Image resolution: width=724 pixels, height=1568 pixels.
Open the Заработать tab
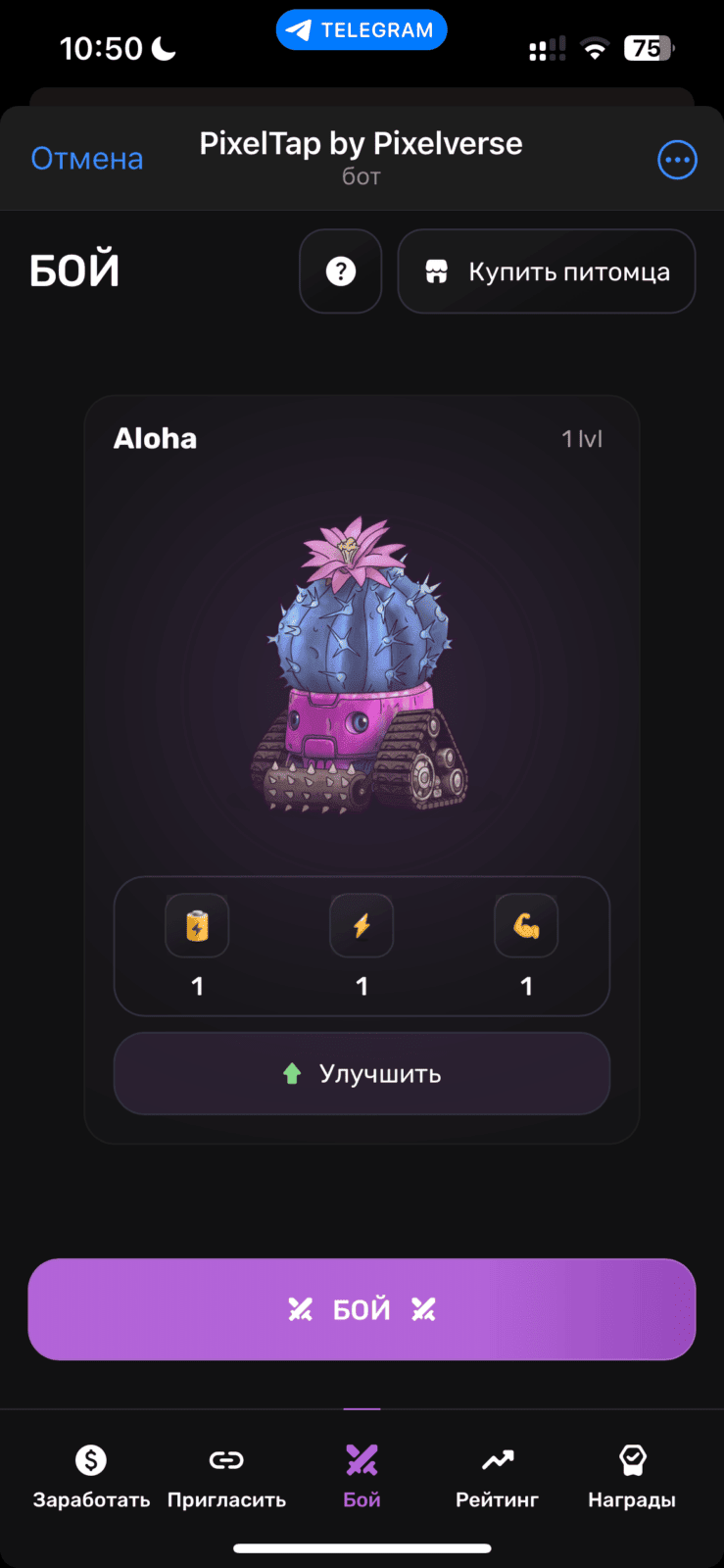click(91, 1478)
